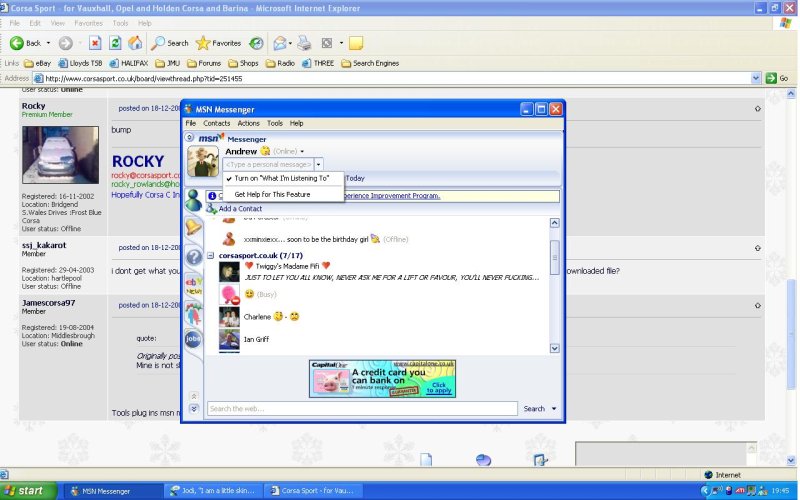Image resolution: width=800 pixels, height=500 pixels.
Task: Click Andrew's display picture in Messenger
Action: 203,161
